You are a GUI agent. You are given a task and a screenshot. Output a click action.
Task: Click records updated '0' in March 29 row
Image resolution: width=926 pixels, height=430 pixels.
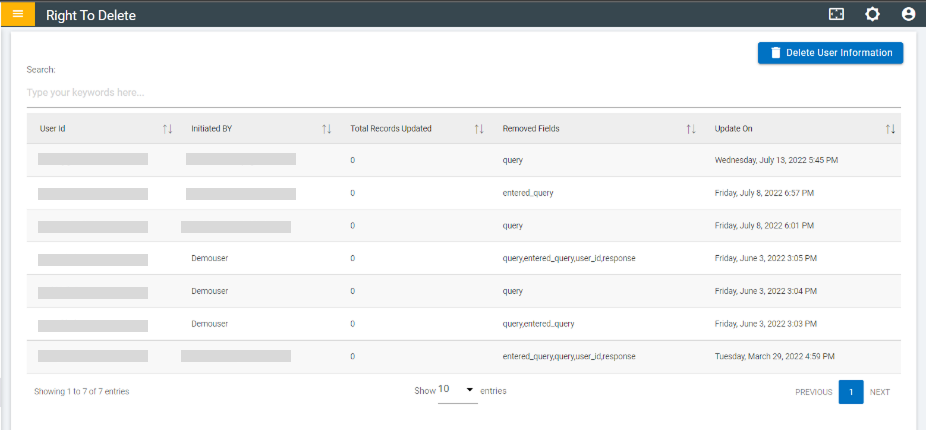[353, 357]
